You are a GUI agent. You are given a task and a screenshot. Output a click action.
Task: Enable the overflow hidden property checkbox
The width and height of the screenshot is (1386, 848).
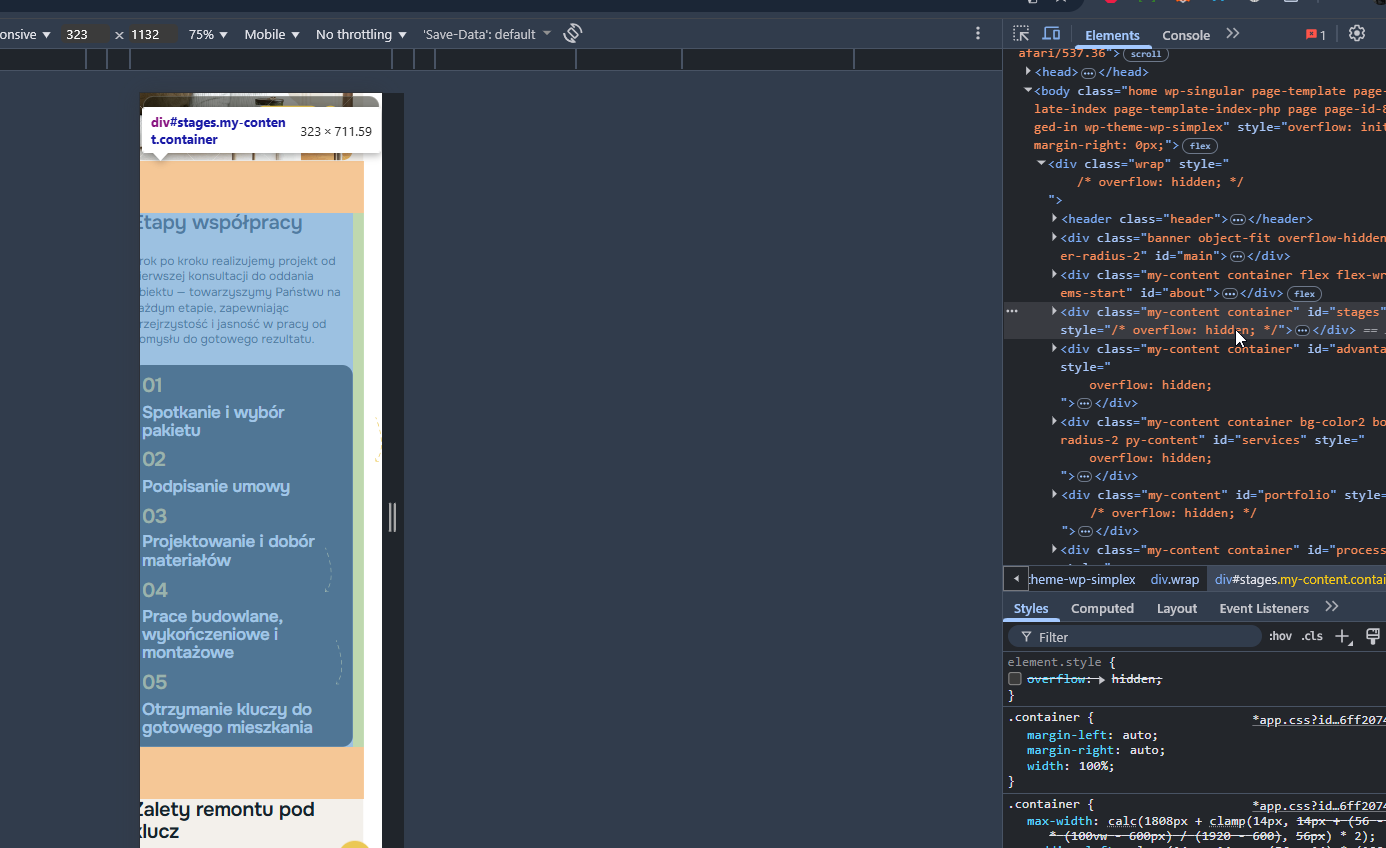[x=1015, y=679]
